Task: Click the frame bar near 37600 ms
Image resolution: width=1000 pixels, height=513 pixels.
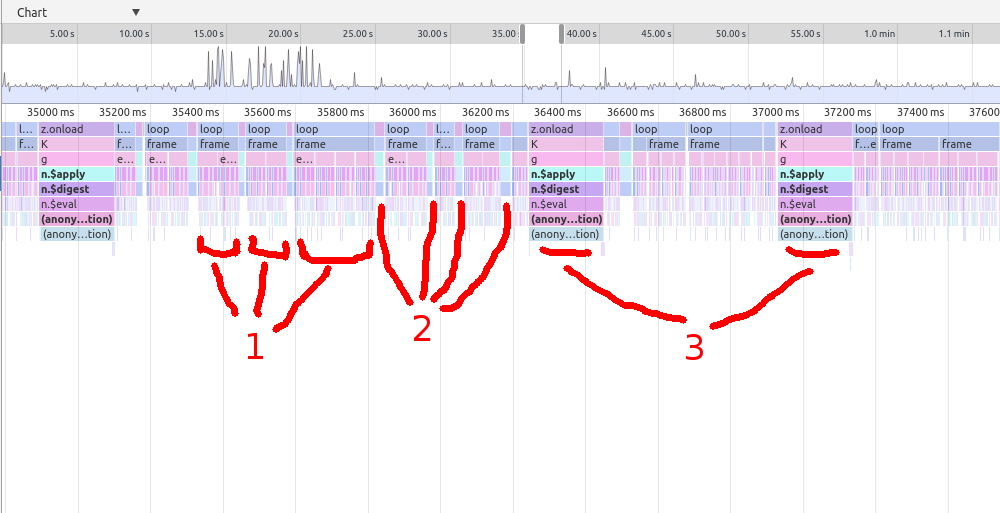Action: pyautogui.click(x=968, y=144)
